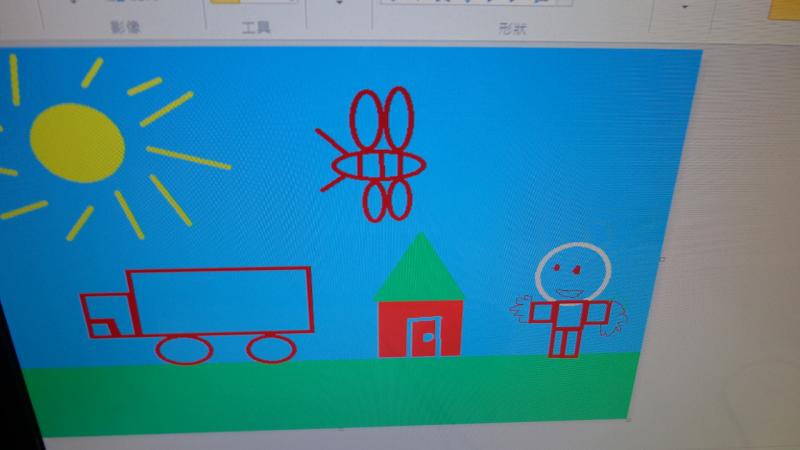Click inside the truck's cargo box

[222, 301]
